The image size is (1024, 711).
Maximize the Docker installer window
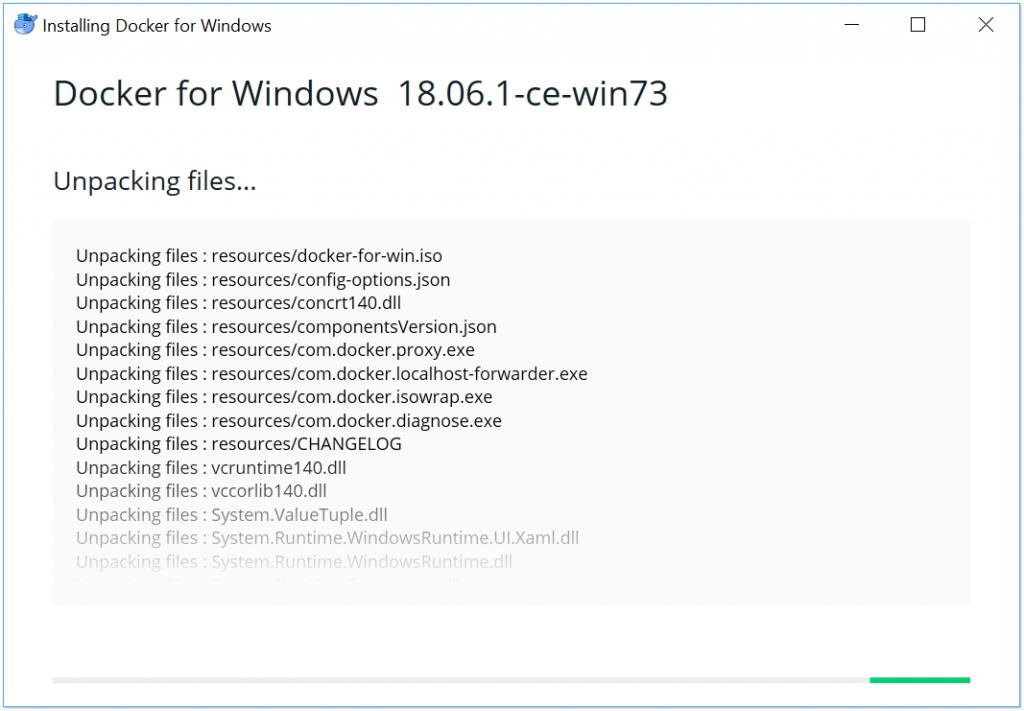pos(918,25)
